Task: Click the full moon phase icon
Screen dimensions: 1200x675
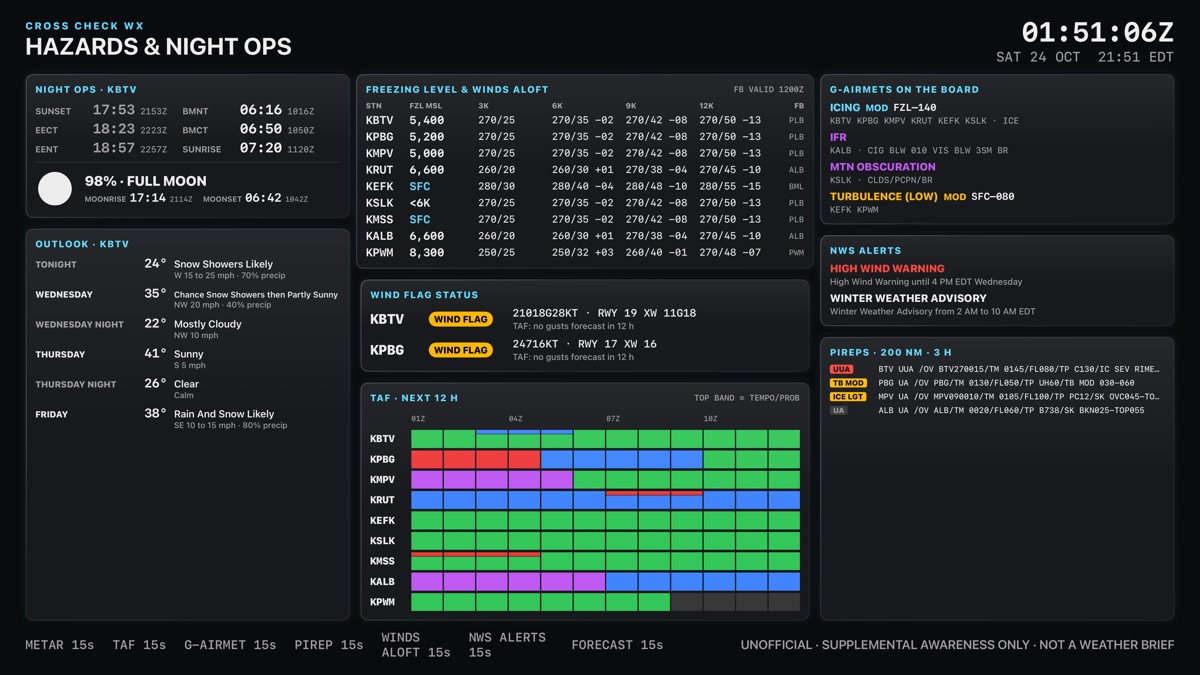Action: pos(55,188)
